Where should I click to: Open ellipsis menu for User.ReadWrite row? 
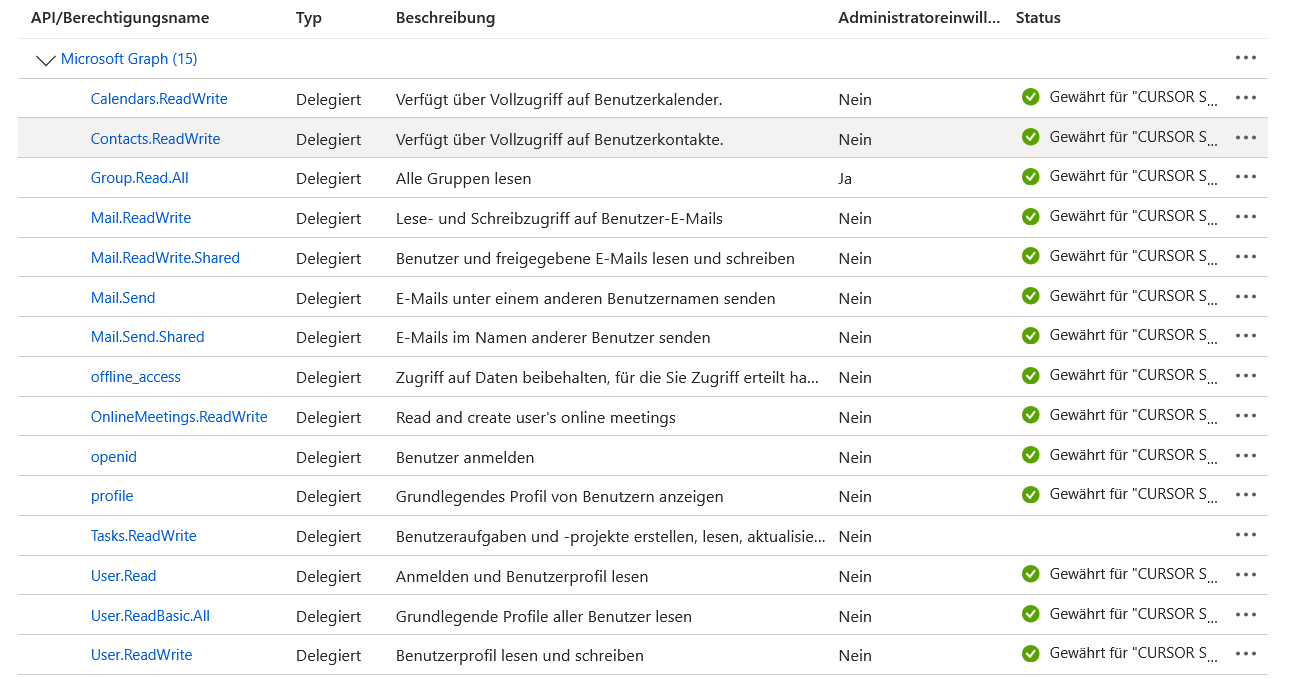[1245, 653]
